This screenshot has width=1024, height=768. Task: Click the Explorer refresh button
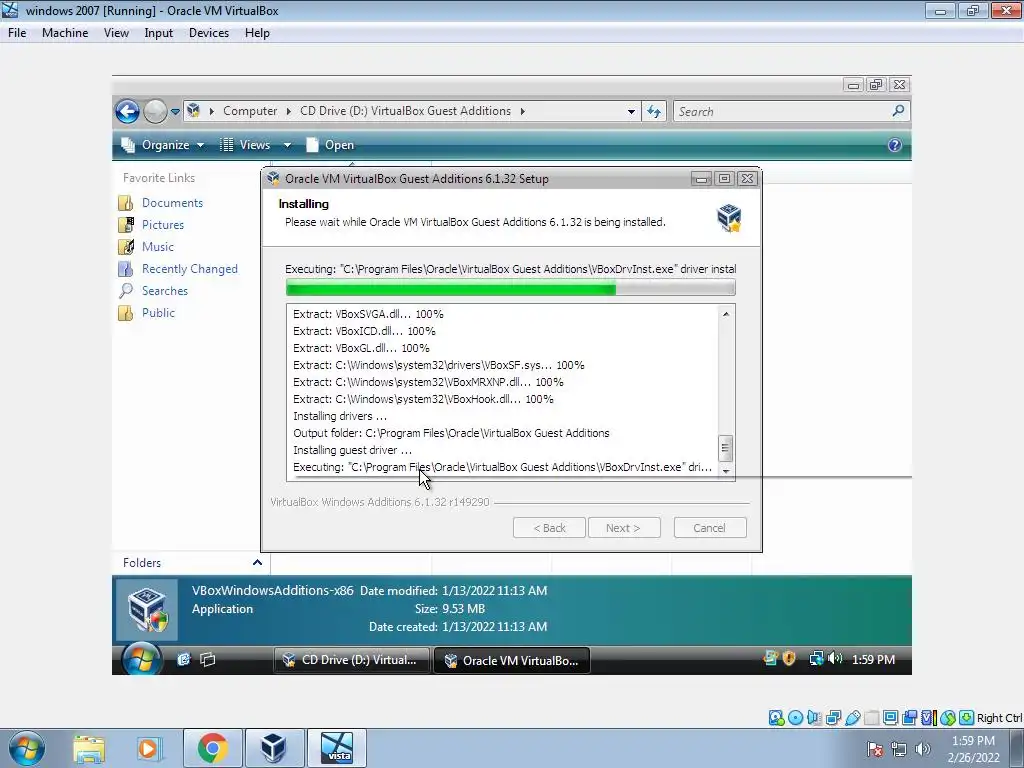654,112
